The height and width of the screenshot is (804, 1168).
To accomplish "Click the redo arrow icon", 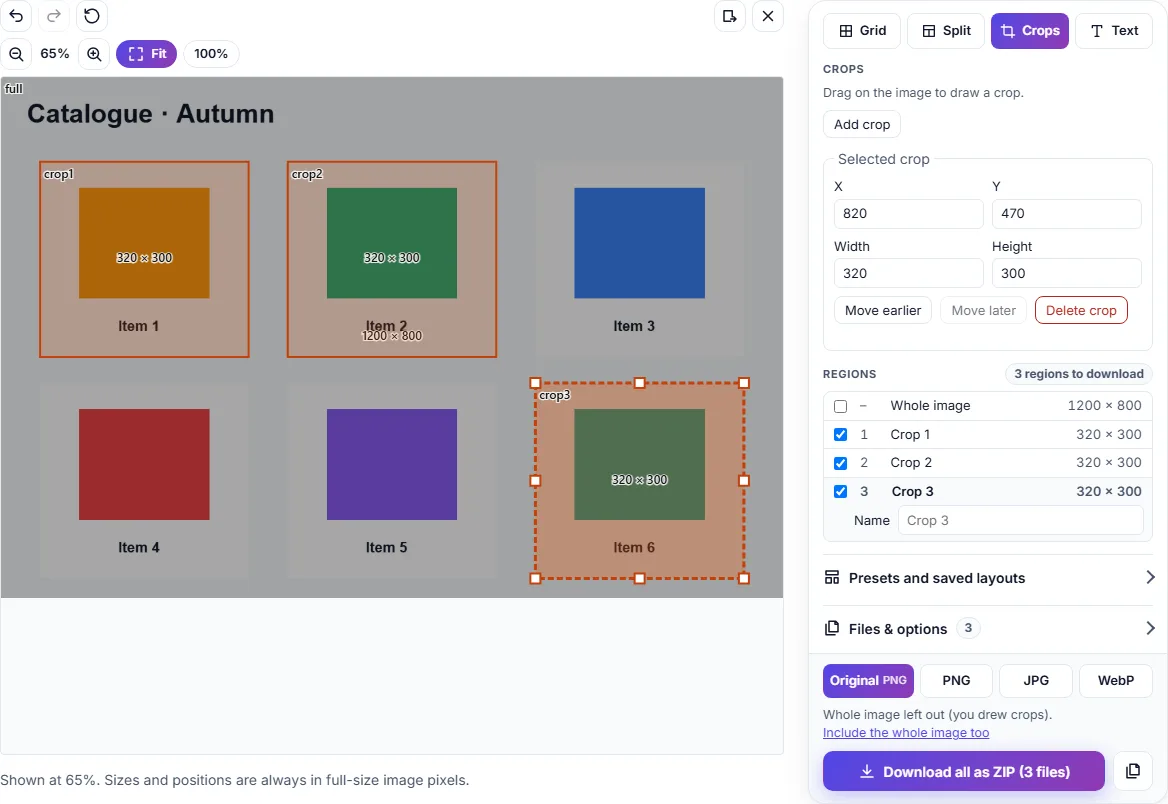I will pyautogui.click(x=54, y=16).
